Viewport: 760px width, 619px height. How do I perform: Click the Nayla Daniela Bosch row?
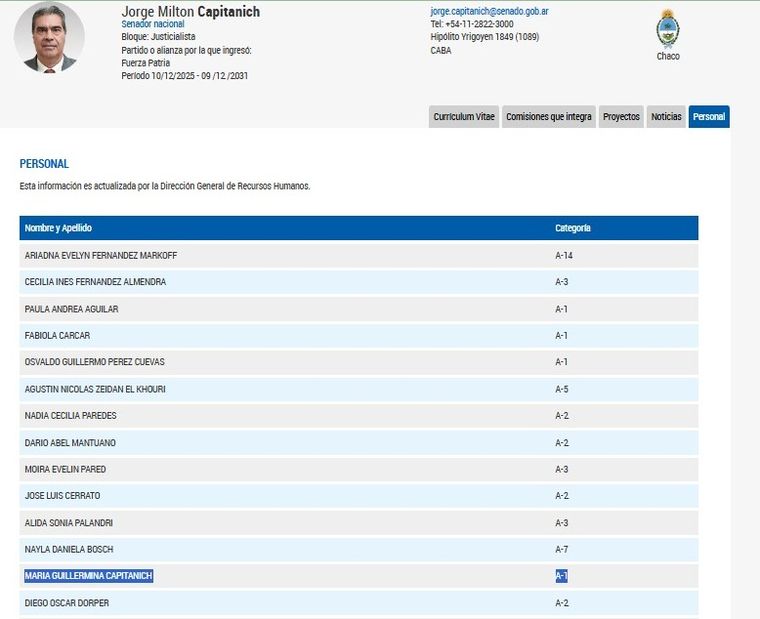pyautogui.click(x=69, y=549)
